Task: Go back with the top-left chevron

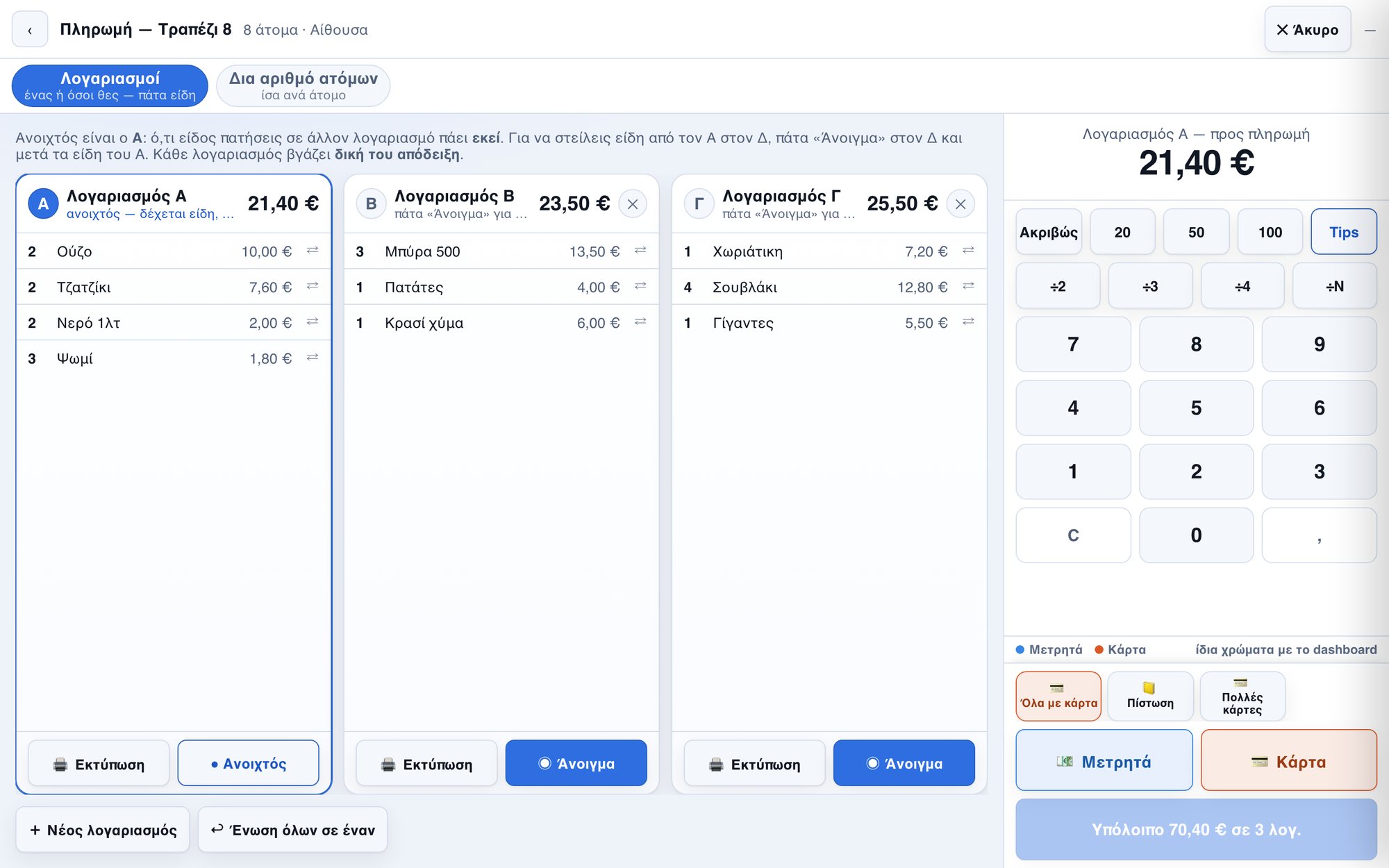Action: click(x=30, y=30)
